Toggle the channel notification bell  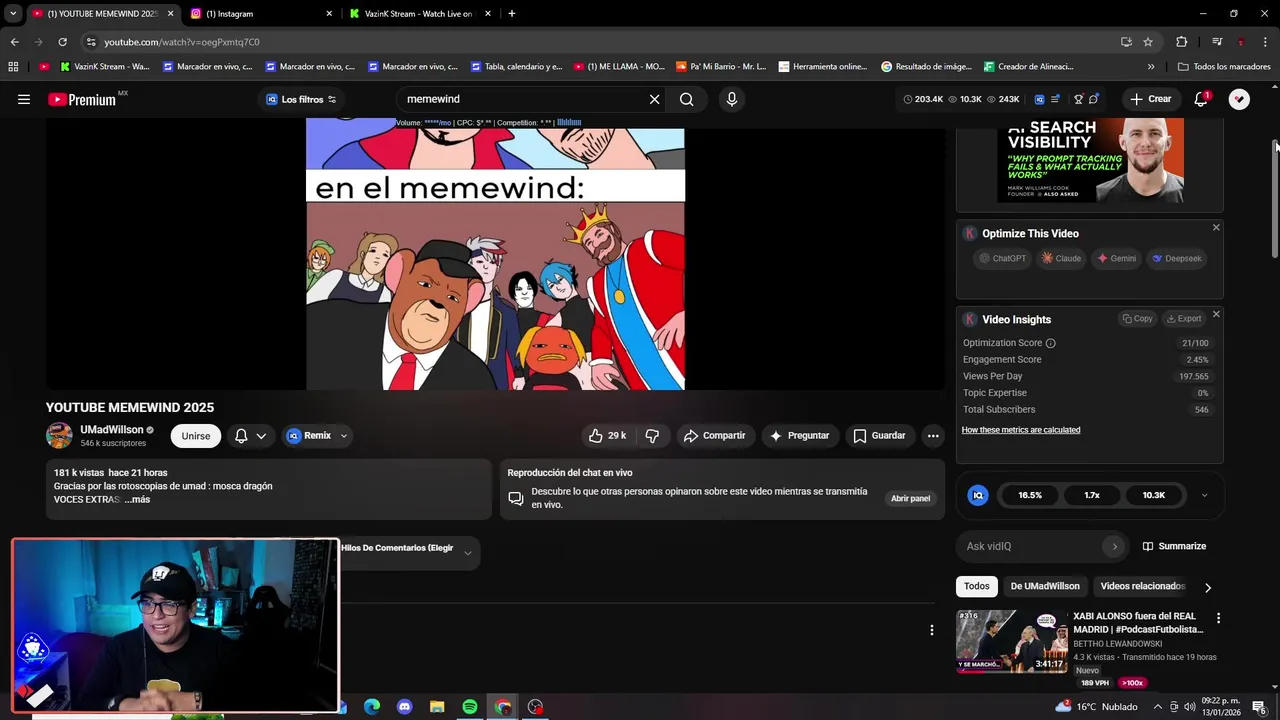click(x=250, y=435)
